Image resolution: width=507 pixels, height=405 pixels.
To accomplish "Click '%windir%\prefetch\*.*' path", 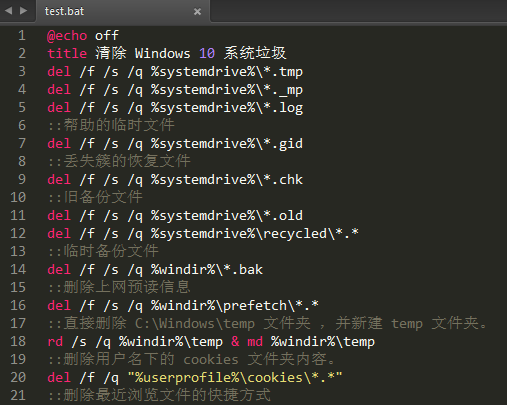I will [x=235, y=306].
